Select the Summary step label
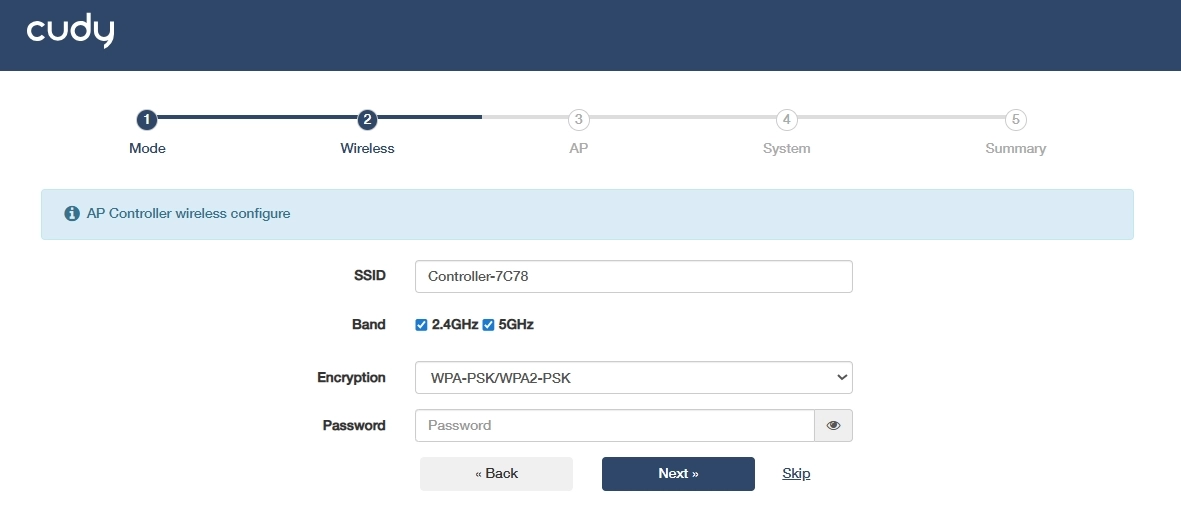The height and width of the screenshot is (527, 1181). pos(1015,149)
